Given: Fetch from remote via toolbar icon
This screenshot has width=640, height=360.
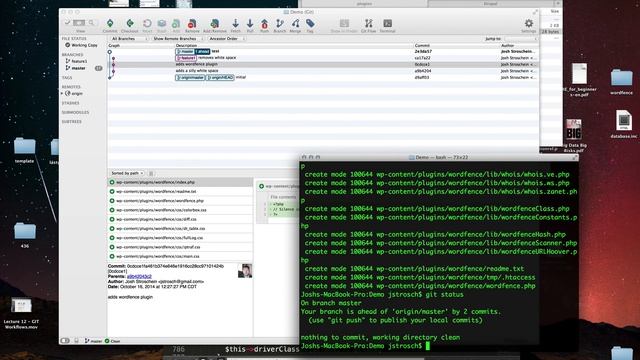Looking at the screenshot, I should click(x=236, y=25).
